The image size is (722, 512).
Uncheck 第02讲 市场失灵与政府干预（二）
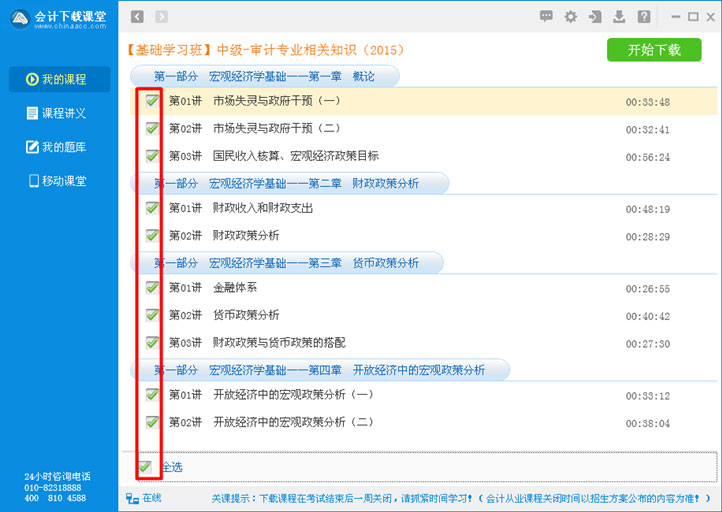click(152, 128)
